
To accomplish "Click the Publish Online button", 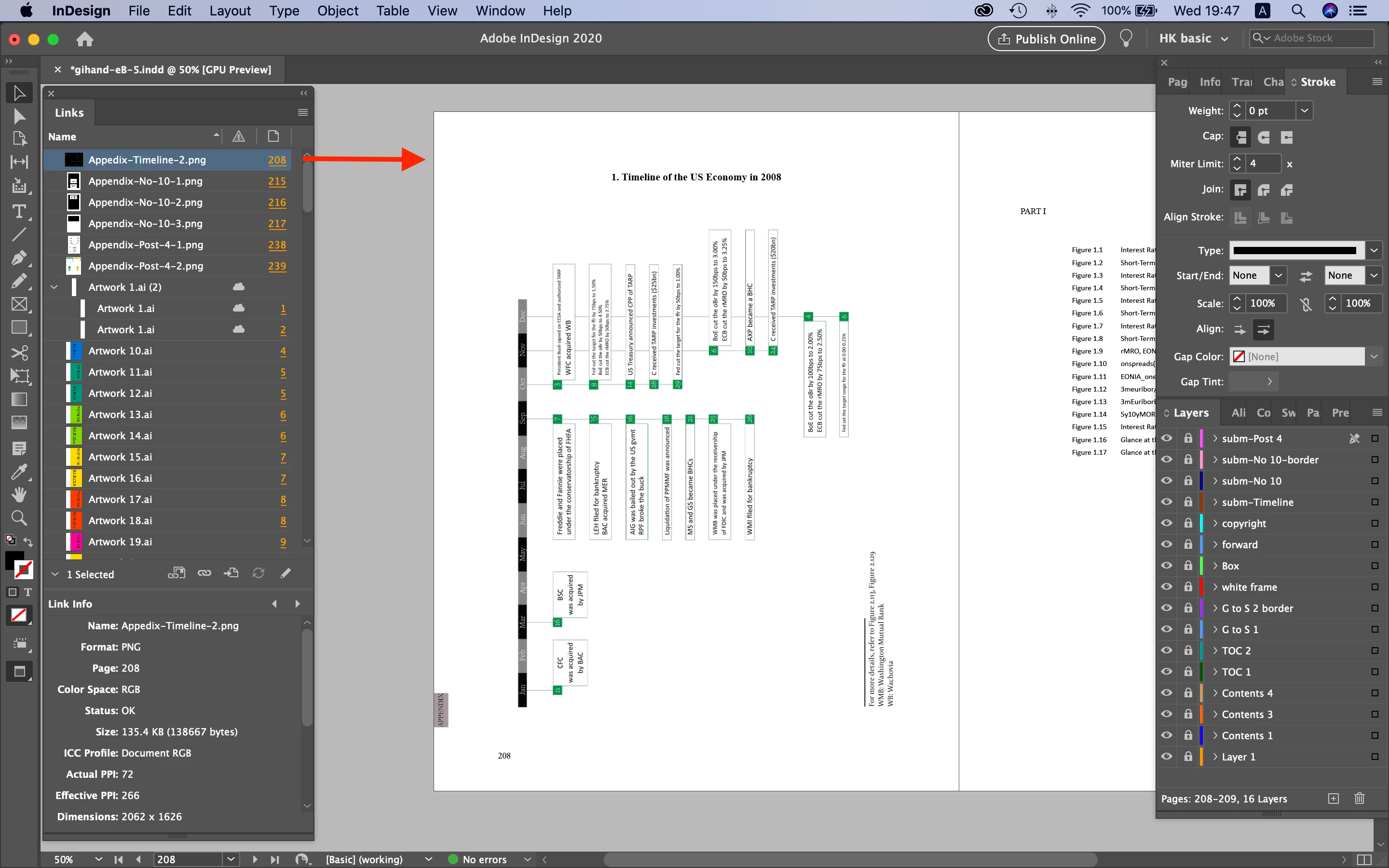I will click(1047, 39).
